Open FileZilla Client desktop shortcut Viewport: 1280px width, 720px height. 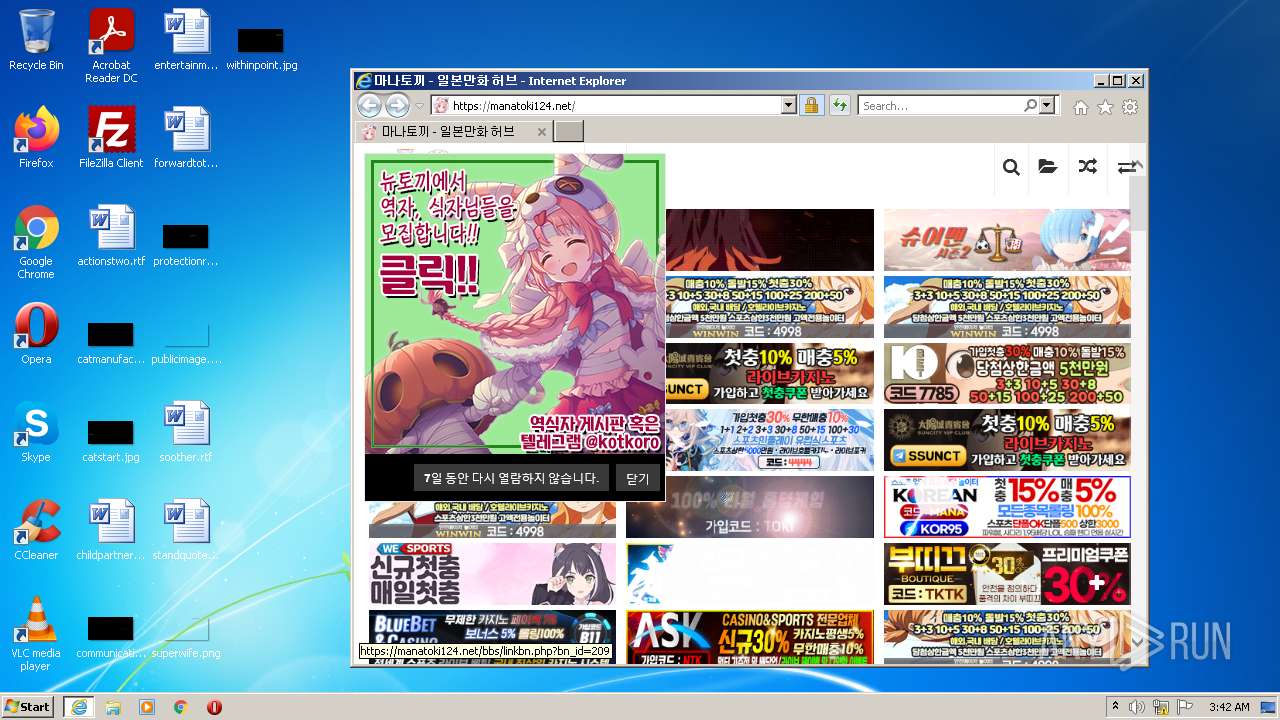pos(111,137)
